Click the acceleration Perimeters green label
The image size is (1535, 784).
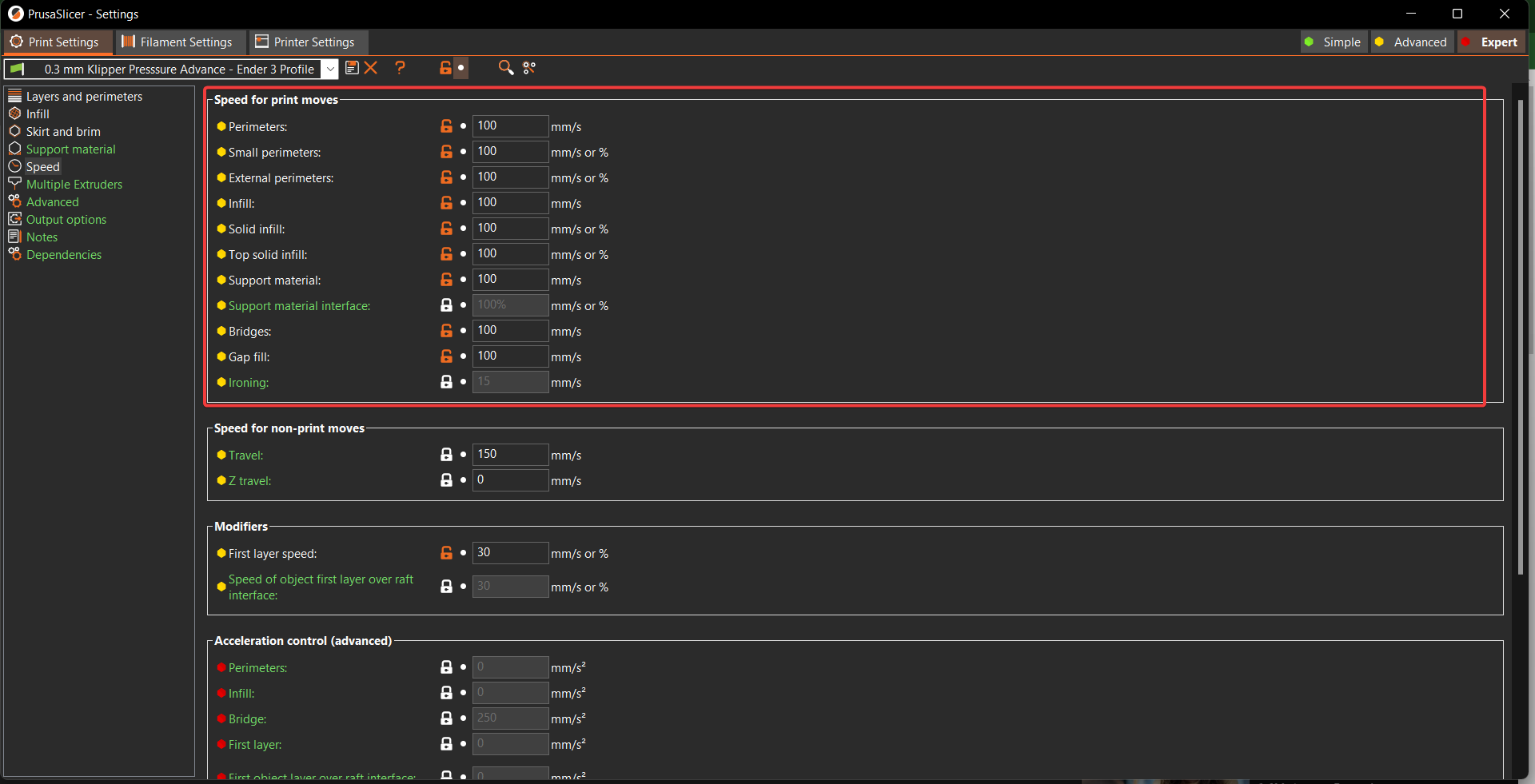click(x=257, y=668)
